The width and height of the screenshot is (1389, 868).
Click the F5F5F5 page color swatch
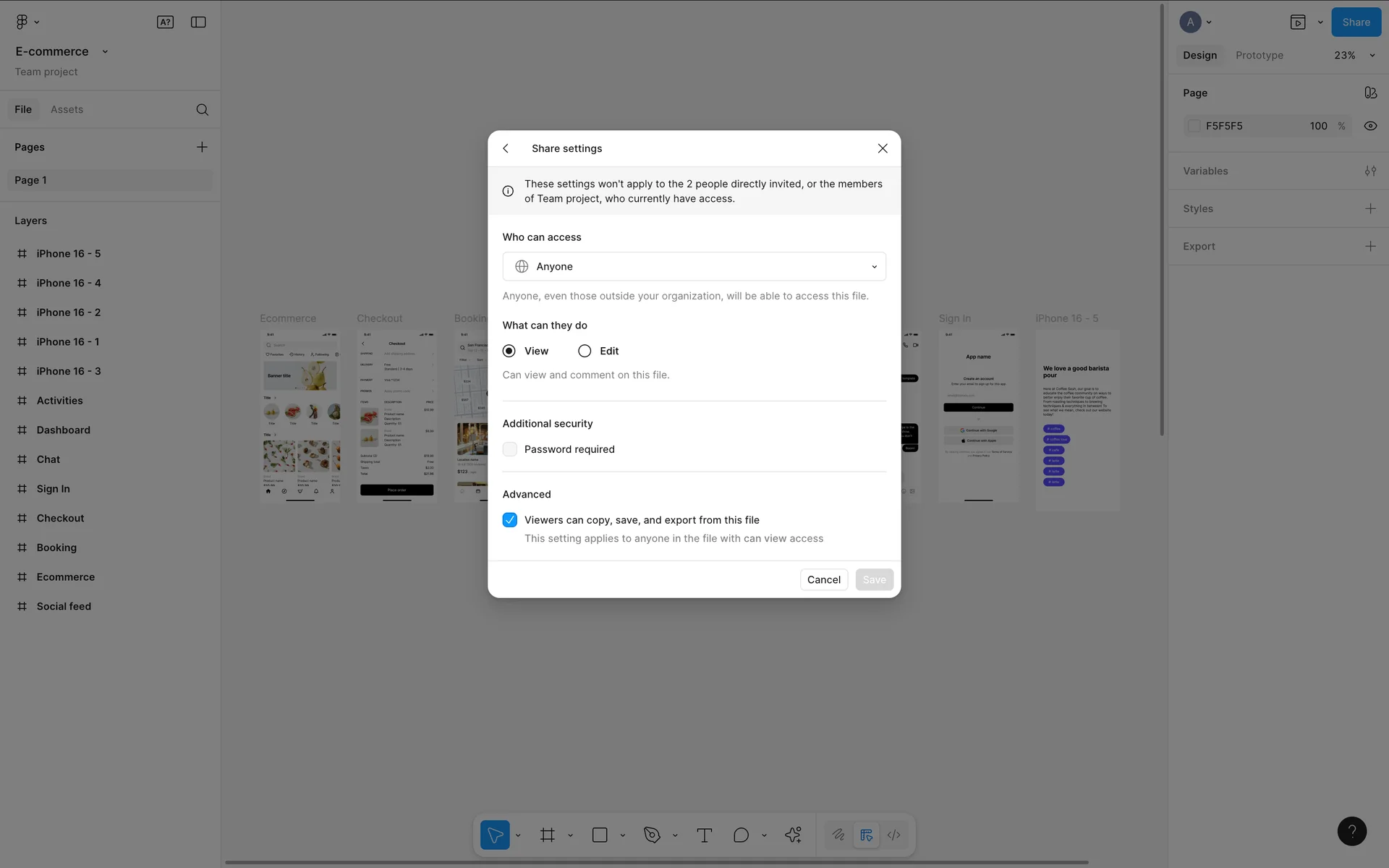pyautogui.click(x=1194, y=126)
